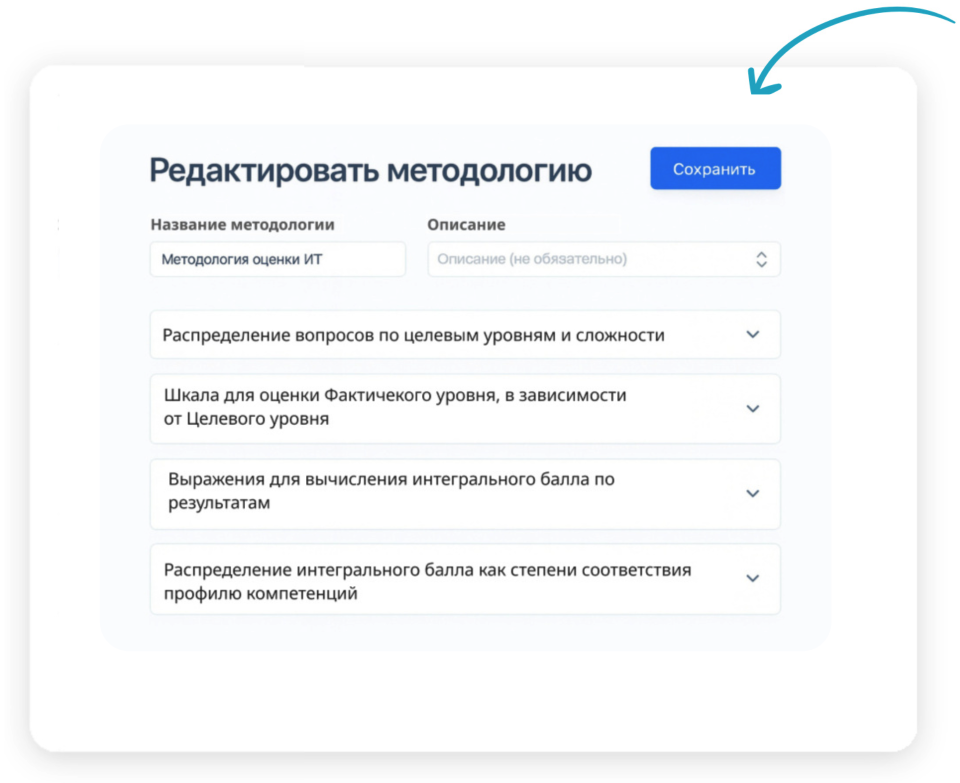Focus the Описание (не обязательно) field
Screen dimensions: 960x783
coord(604,259)
